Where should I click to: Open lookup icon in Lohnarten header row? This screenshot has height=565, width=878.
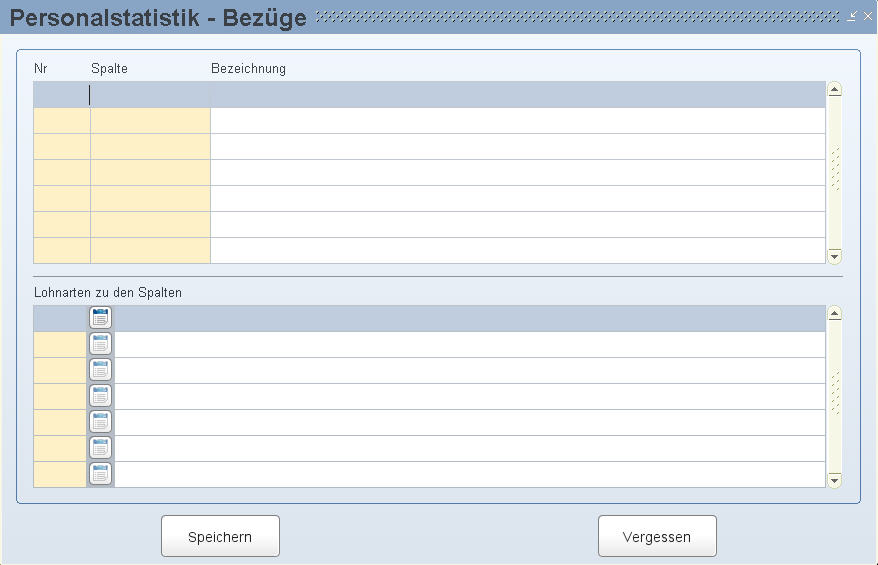[100, 317]
